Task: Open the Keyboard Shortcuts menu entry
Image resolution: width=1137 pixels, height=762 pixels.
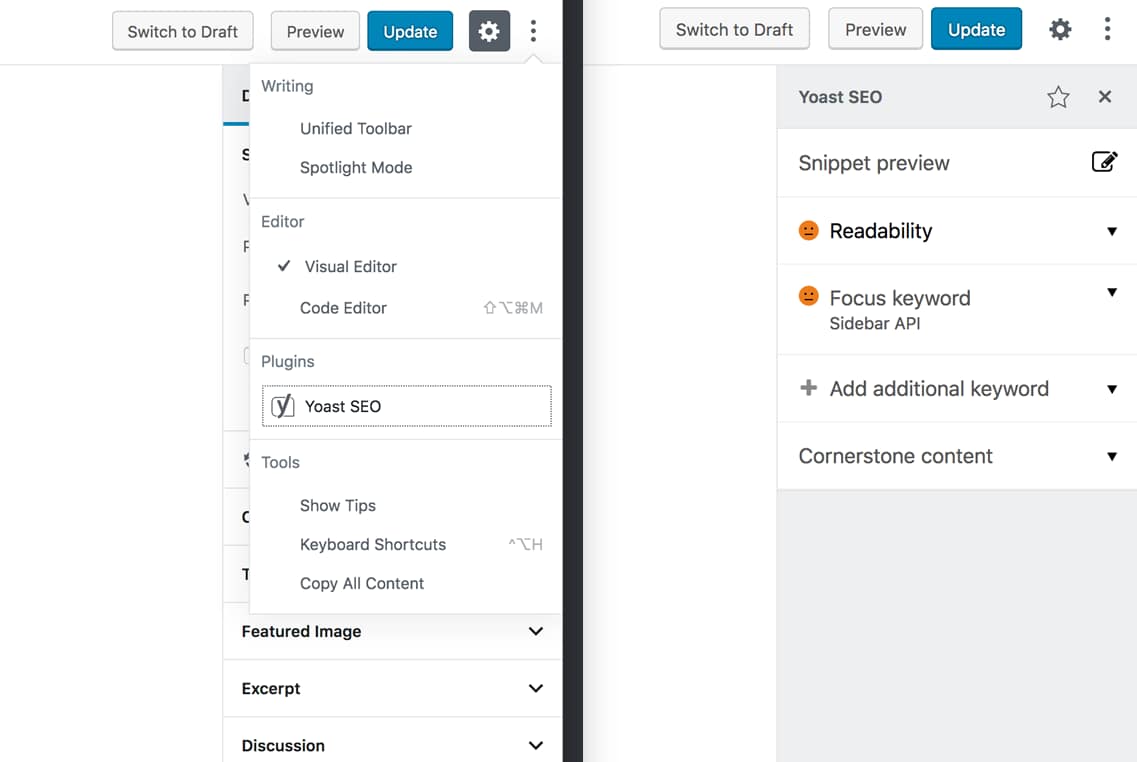Action: tap(372, 544)
